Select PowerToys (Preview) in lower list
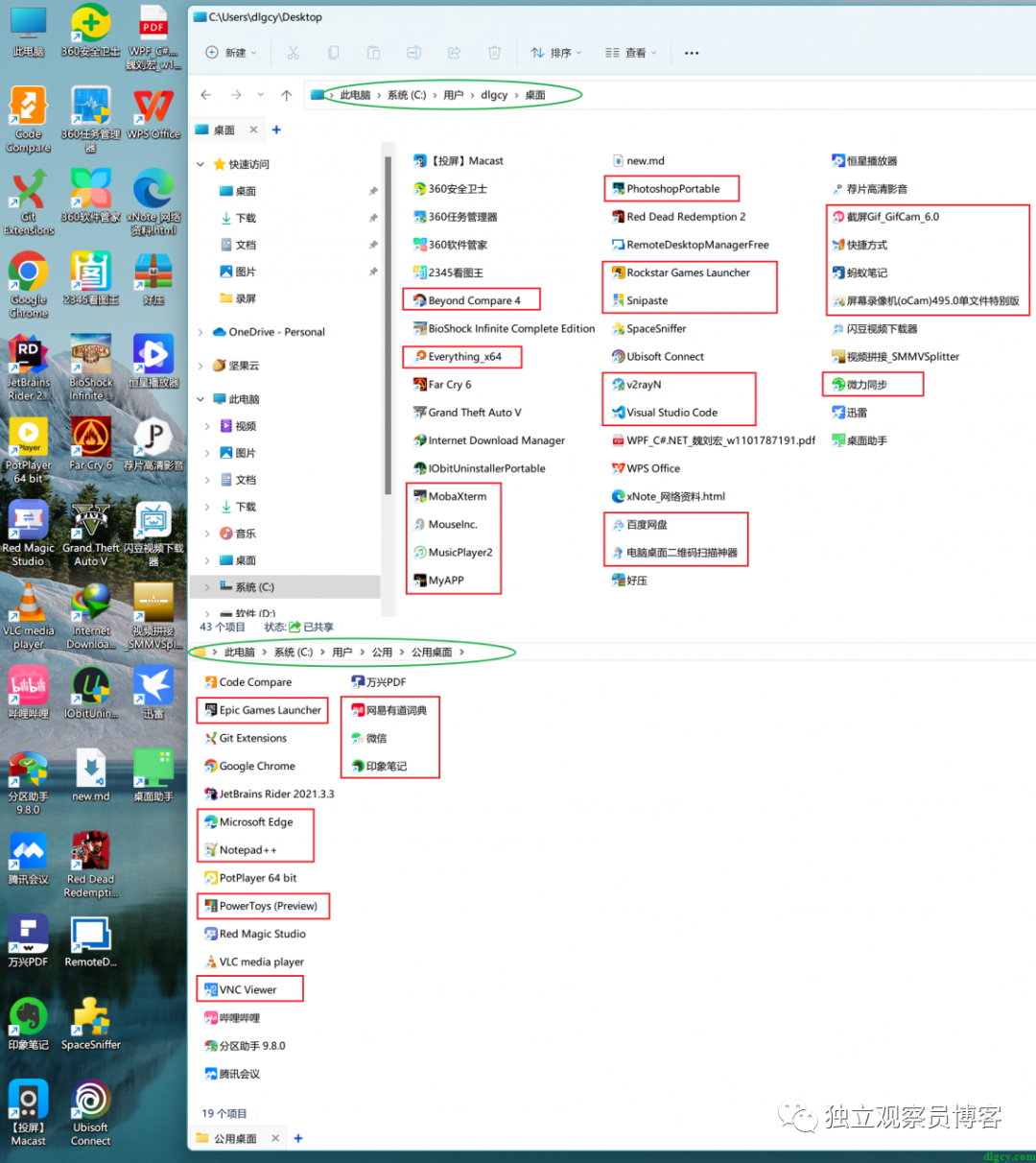Viewport: 1036px width, 1163px height. 260,906
